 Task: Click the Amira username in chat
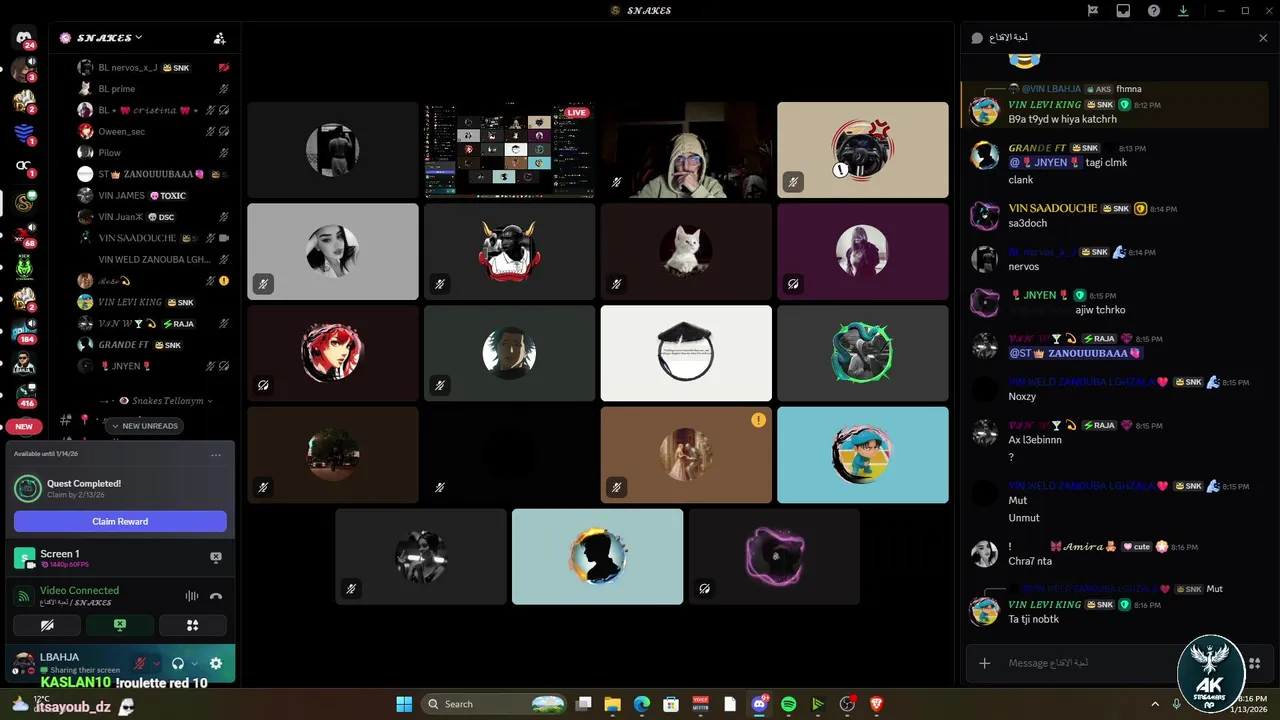1082,547
